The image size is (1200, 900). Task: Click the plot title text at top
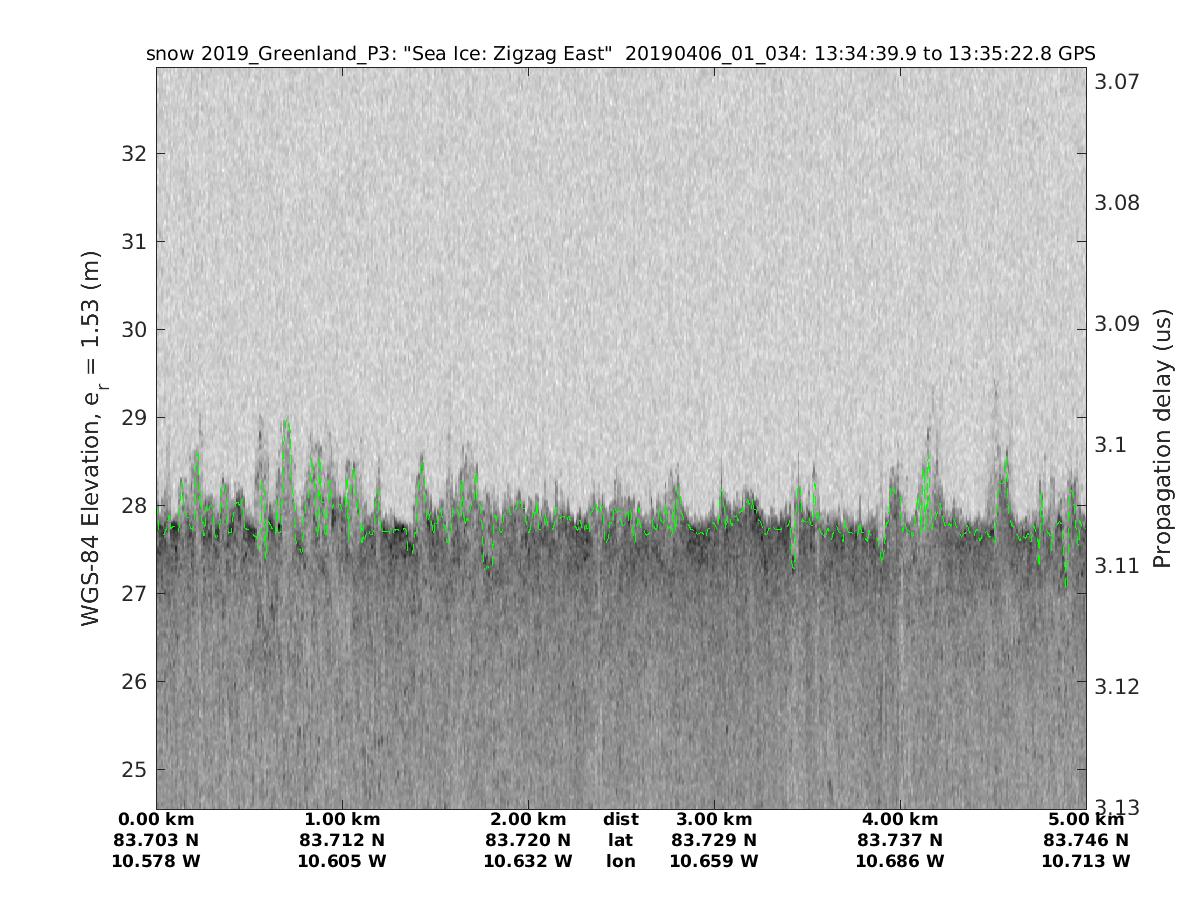pos(620,54)
